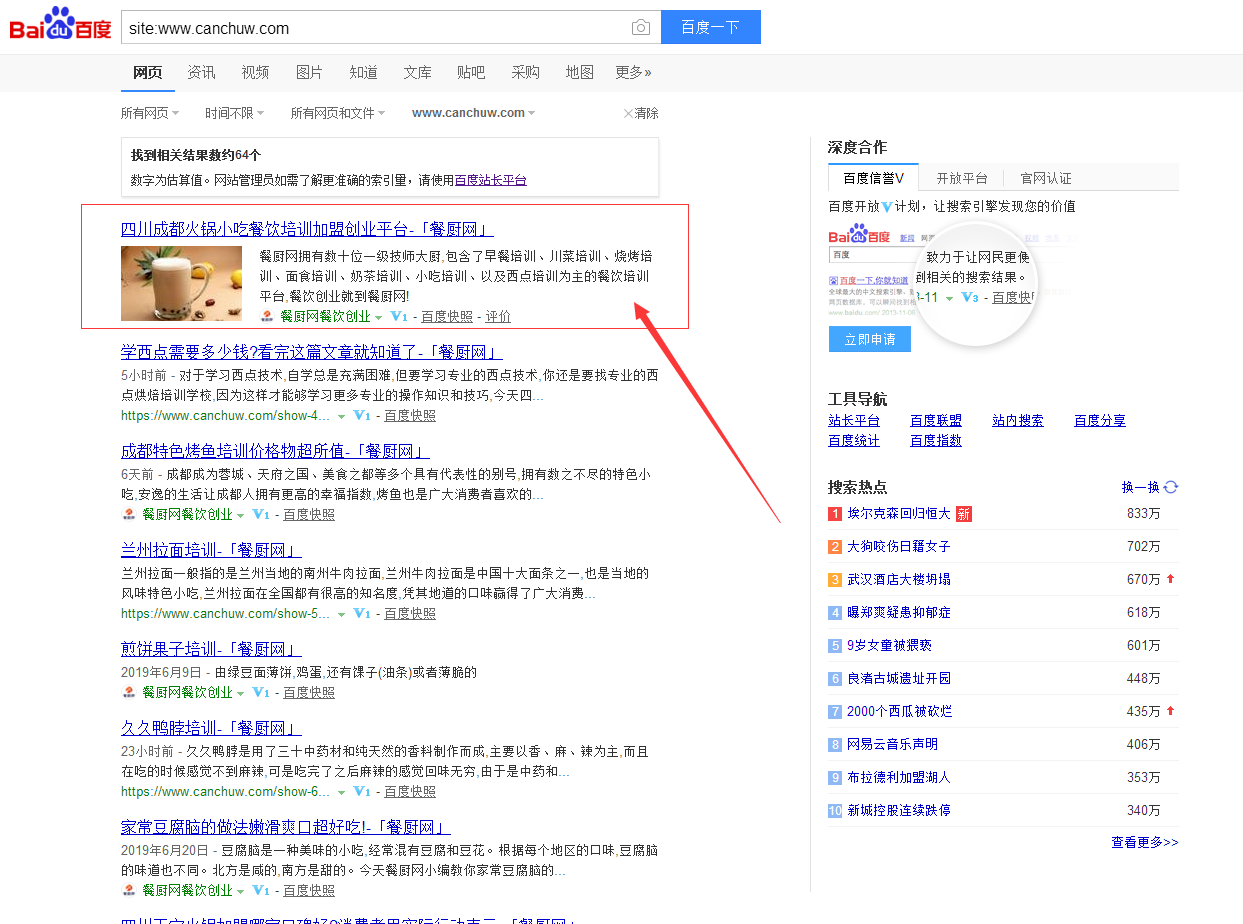Open 百度站长平台 link
Screen dimensions: 1243x924
pyautogui.click(x=490, y=180)
